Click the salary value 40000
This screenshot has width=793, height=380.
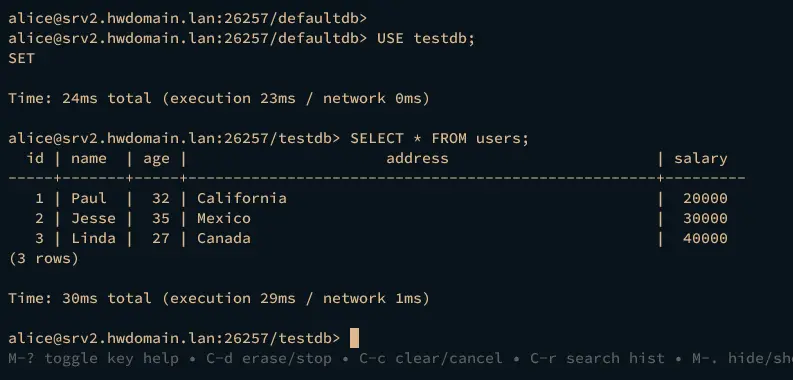[x=705, y=238]
